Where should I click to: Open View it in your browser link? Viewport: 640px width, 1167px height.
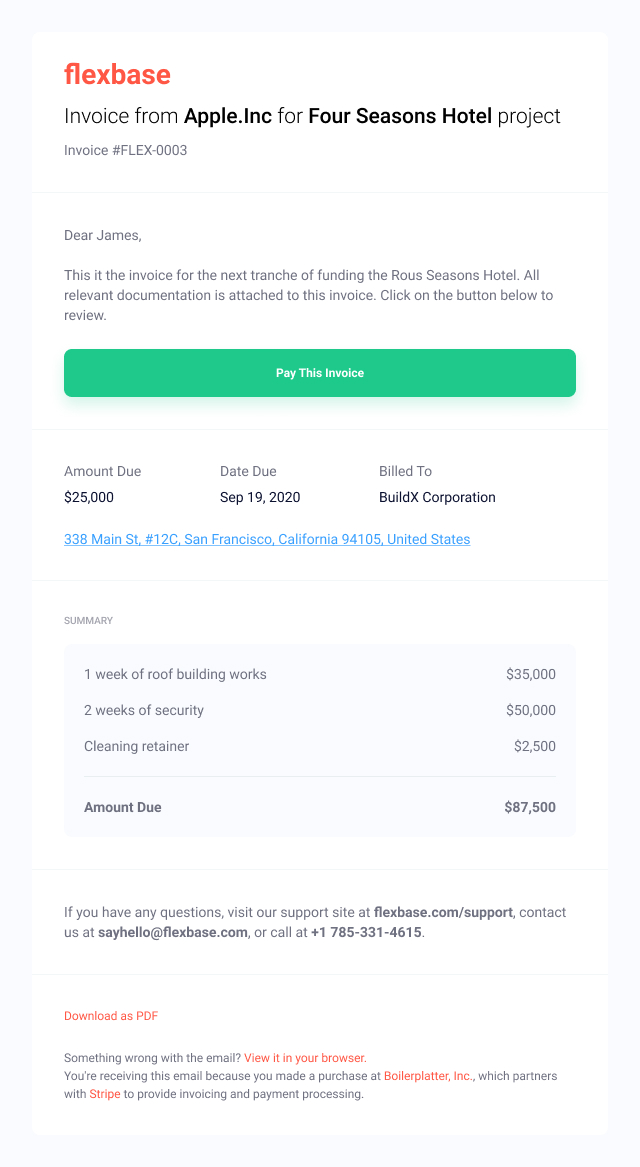tap(305, 1058)
